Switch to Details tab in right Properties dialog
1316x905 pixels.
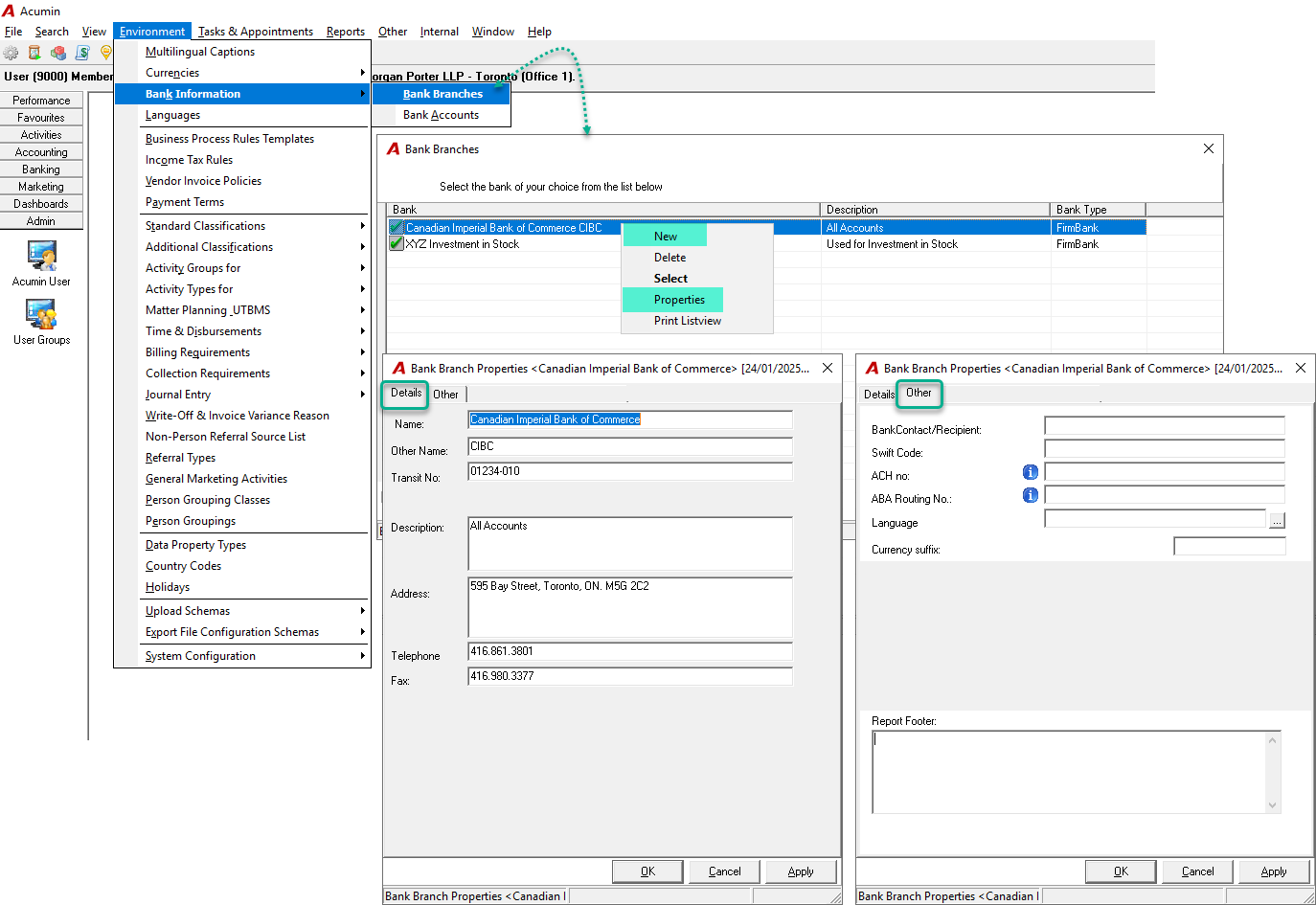click(878, 395)
